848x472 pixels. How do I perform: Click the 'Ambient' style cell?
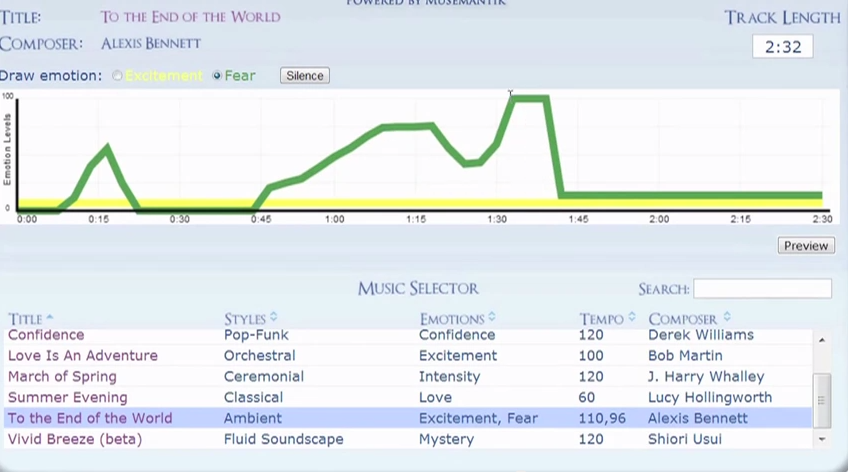click(253, 418)
